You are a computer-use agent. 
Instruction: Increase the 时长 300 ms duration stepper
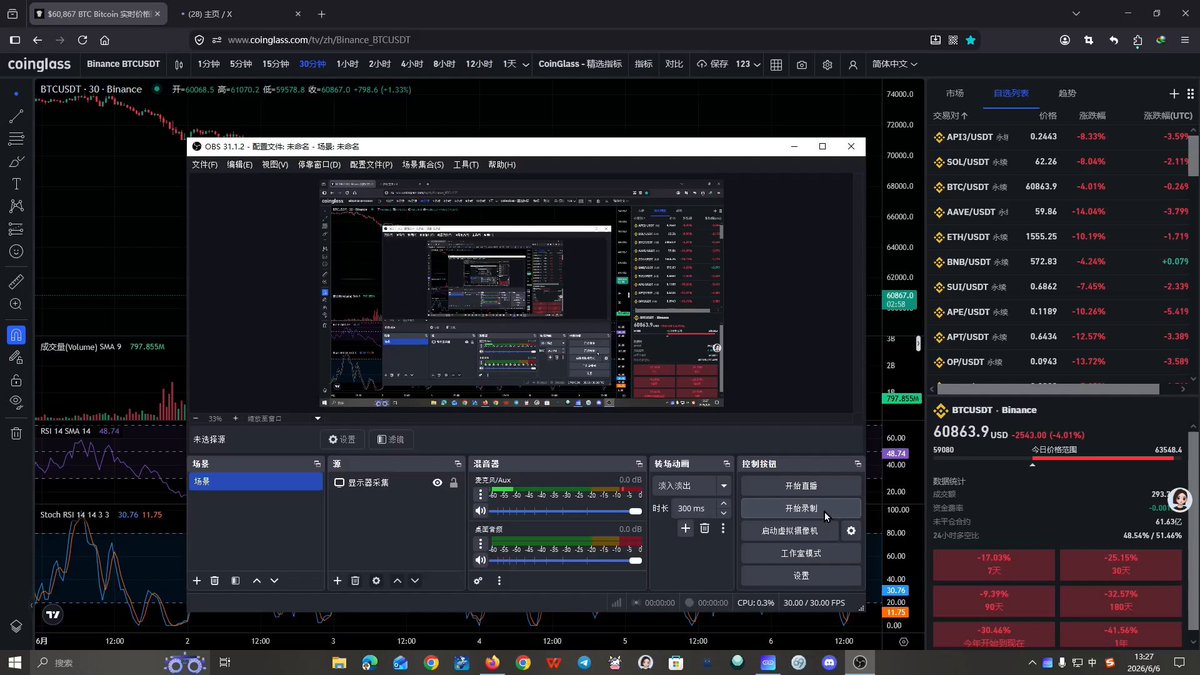pyautogui.click(x=723, y=505)
